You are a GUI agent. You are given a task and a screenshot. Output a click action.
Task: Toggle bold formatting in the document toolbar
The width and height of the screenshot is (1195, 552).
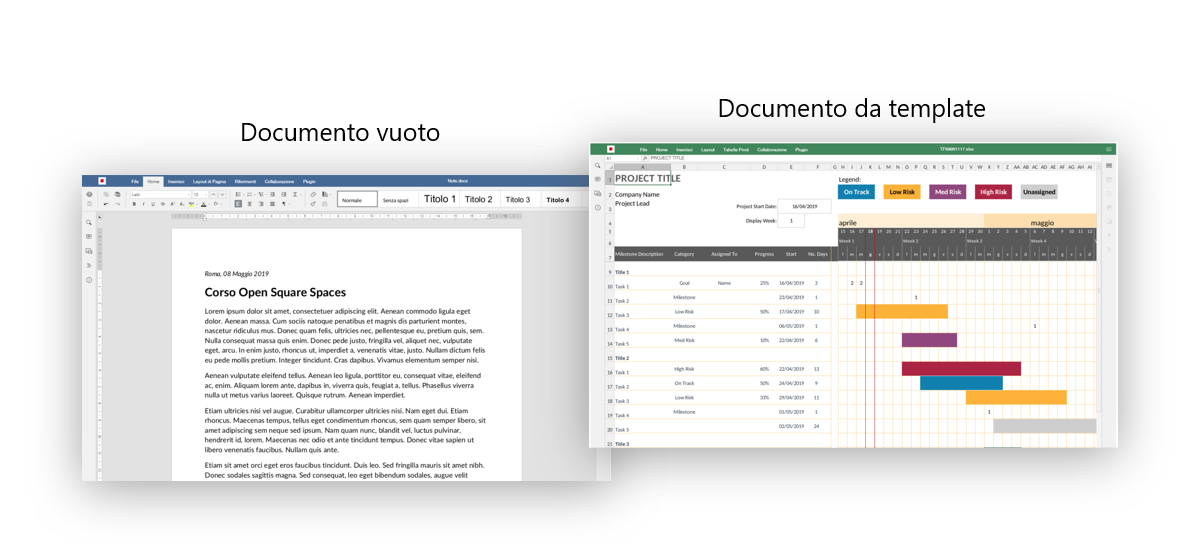[x=134, y=204]
